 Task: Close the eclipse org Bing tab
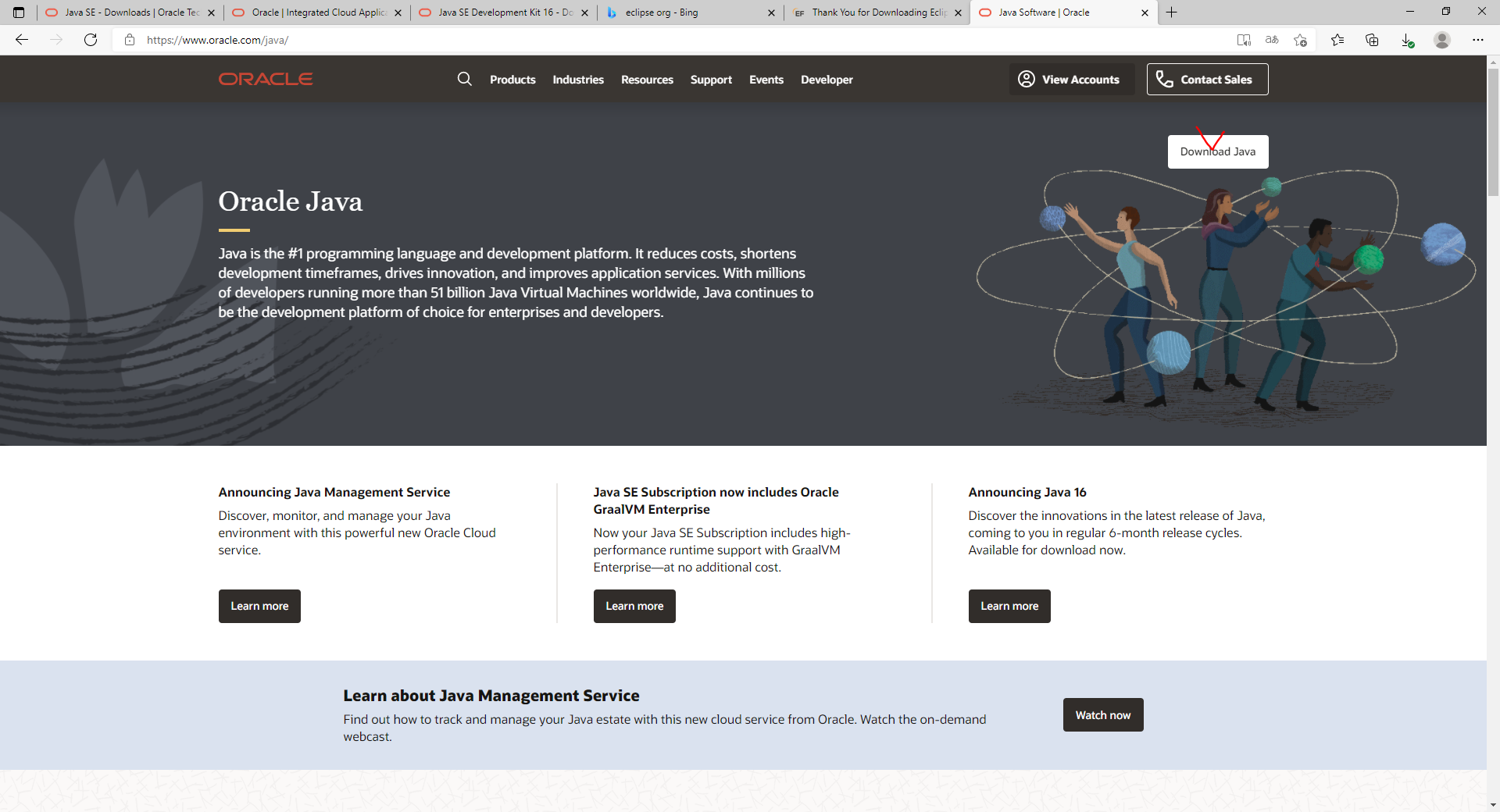pyautogui.click(x=771, y=12)
